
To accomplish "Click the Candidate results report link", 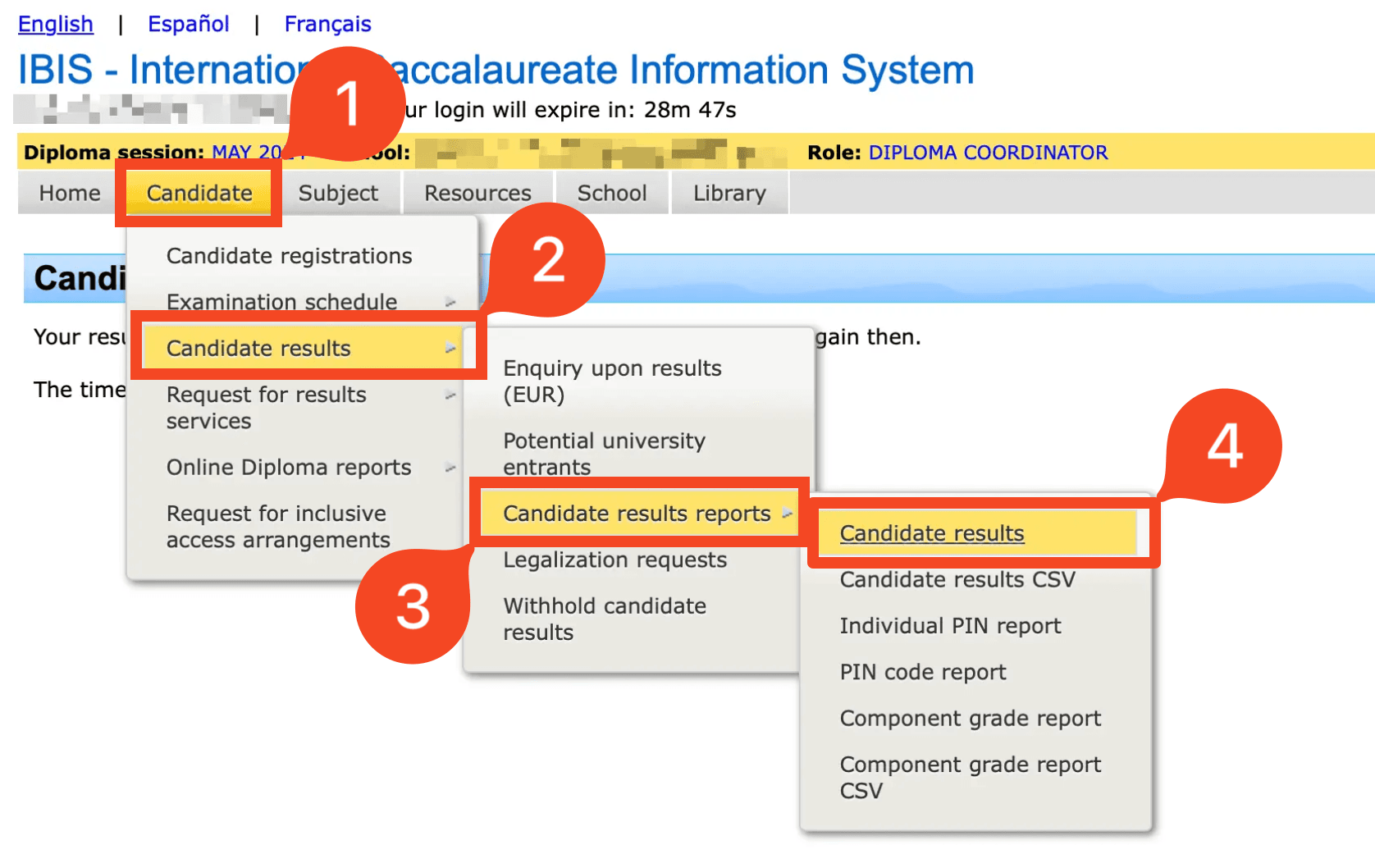I will click(932, 533).
